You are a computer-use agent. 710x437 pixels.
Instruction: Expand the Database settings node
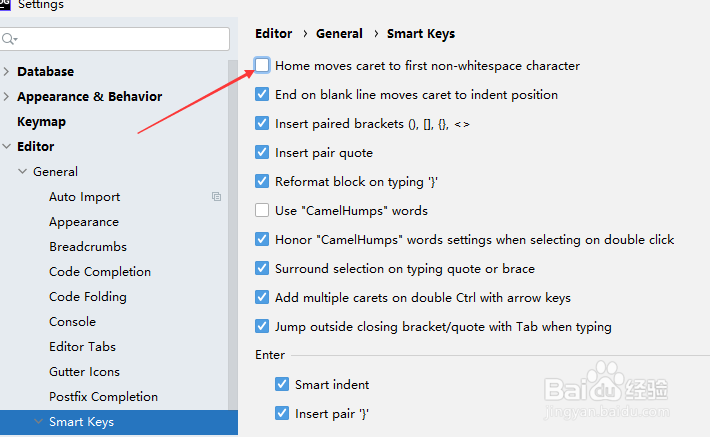pyautogui.click(x=7, y=72)
